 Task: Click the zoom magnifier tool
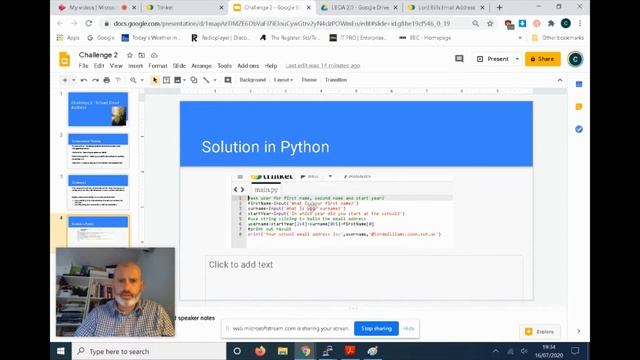coord(133,80)
